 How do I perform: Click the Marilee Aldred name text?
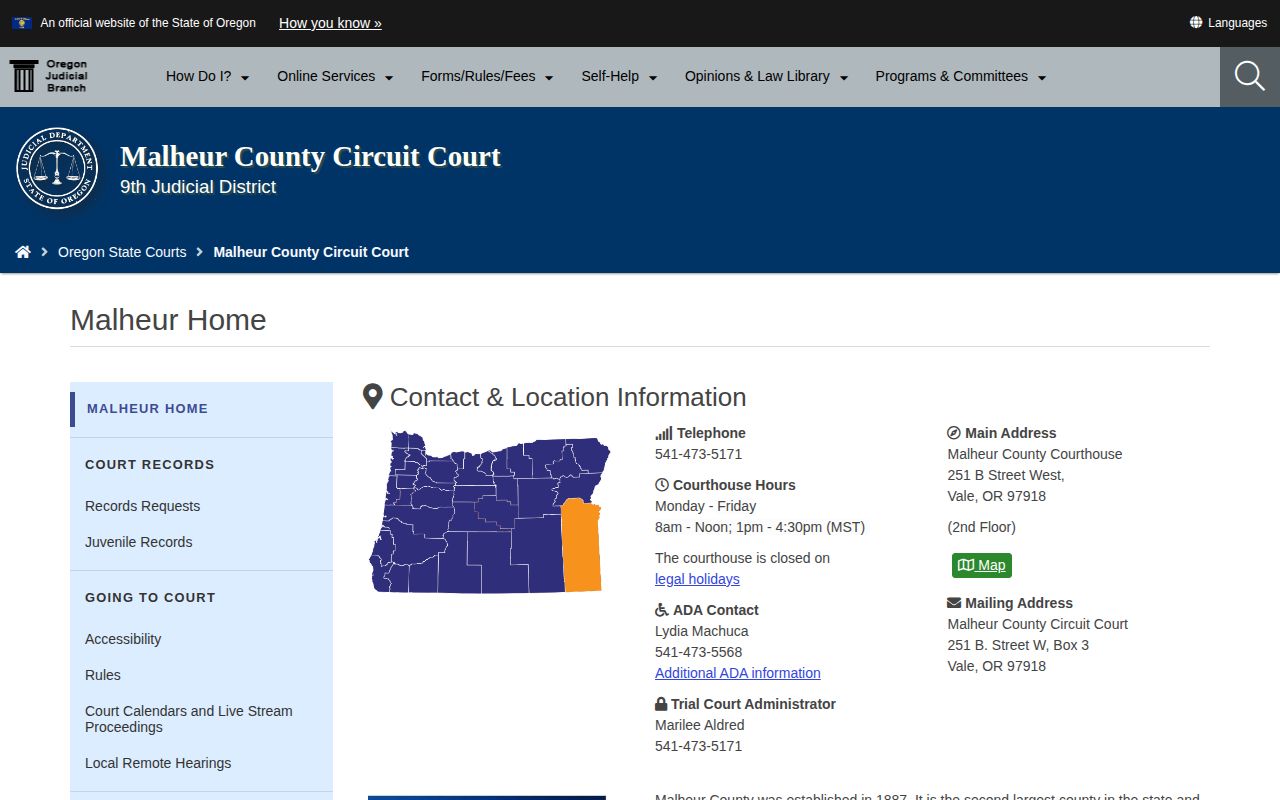click(x=700, y=725)
